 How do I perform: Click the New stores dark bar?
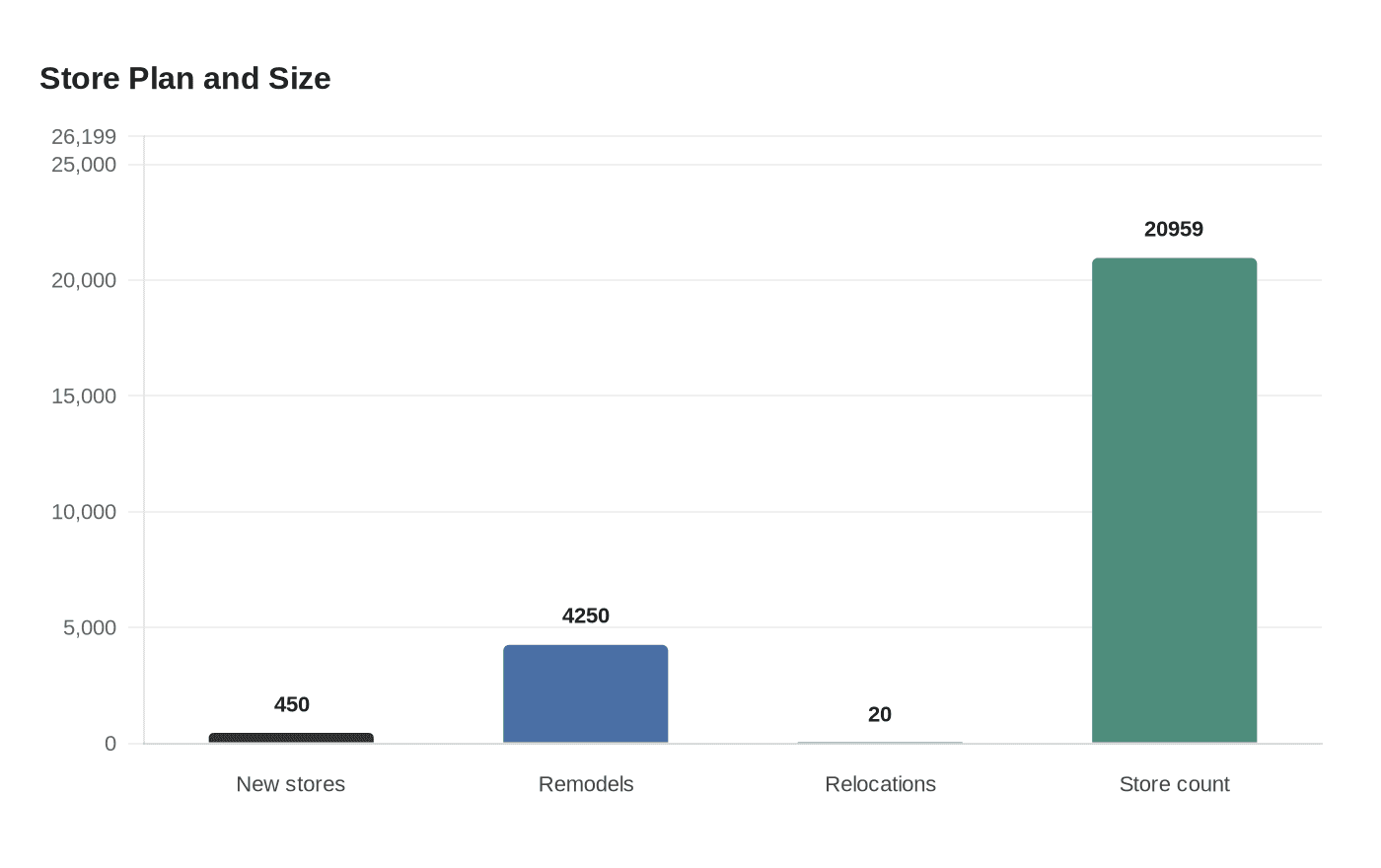pyautogui.click(x=291, y=738)
